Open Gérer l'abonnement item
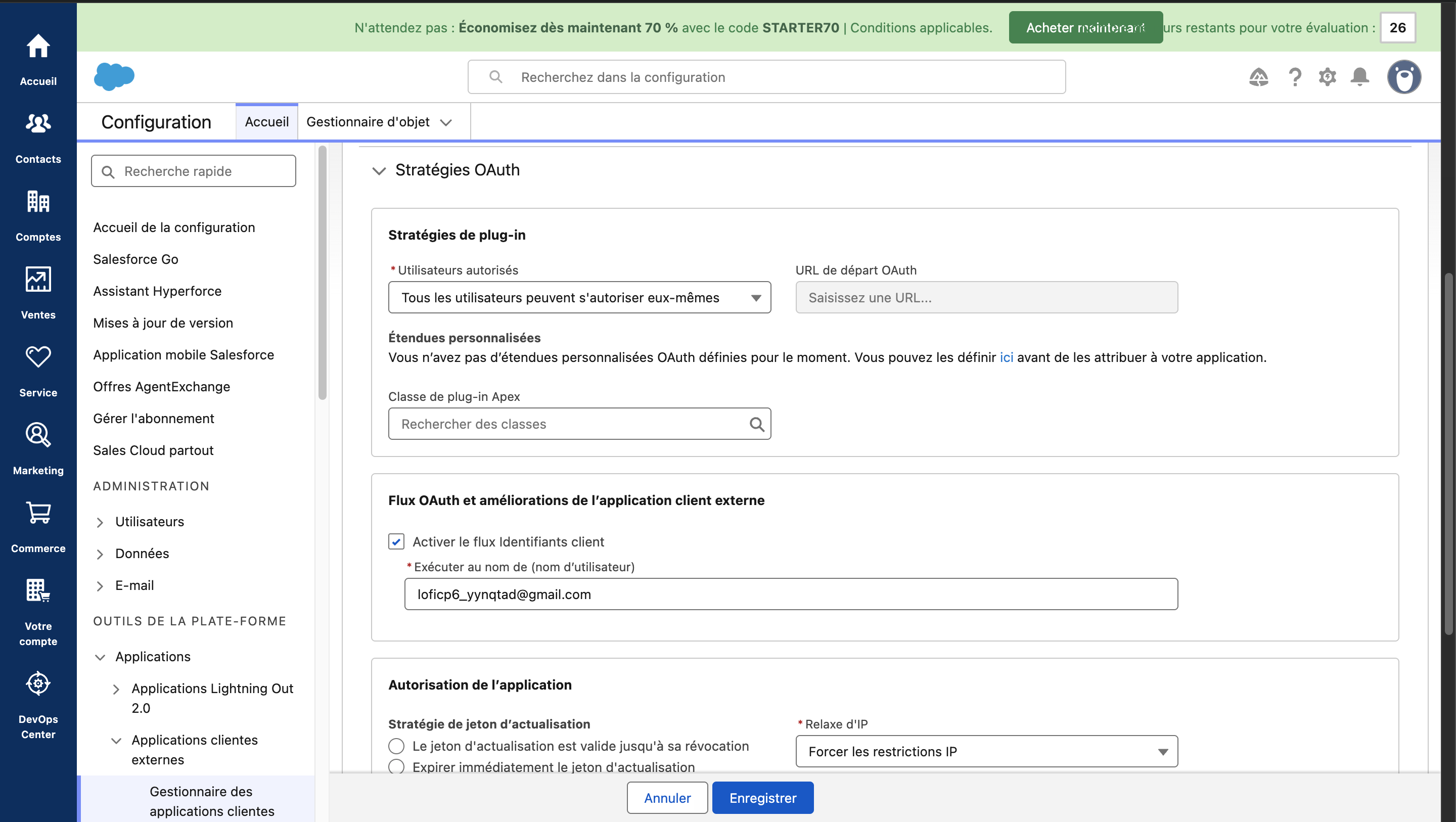Screen dimensions: 1456x822 pyautogui.click(x=154, y=419)
